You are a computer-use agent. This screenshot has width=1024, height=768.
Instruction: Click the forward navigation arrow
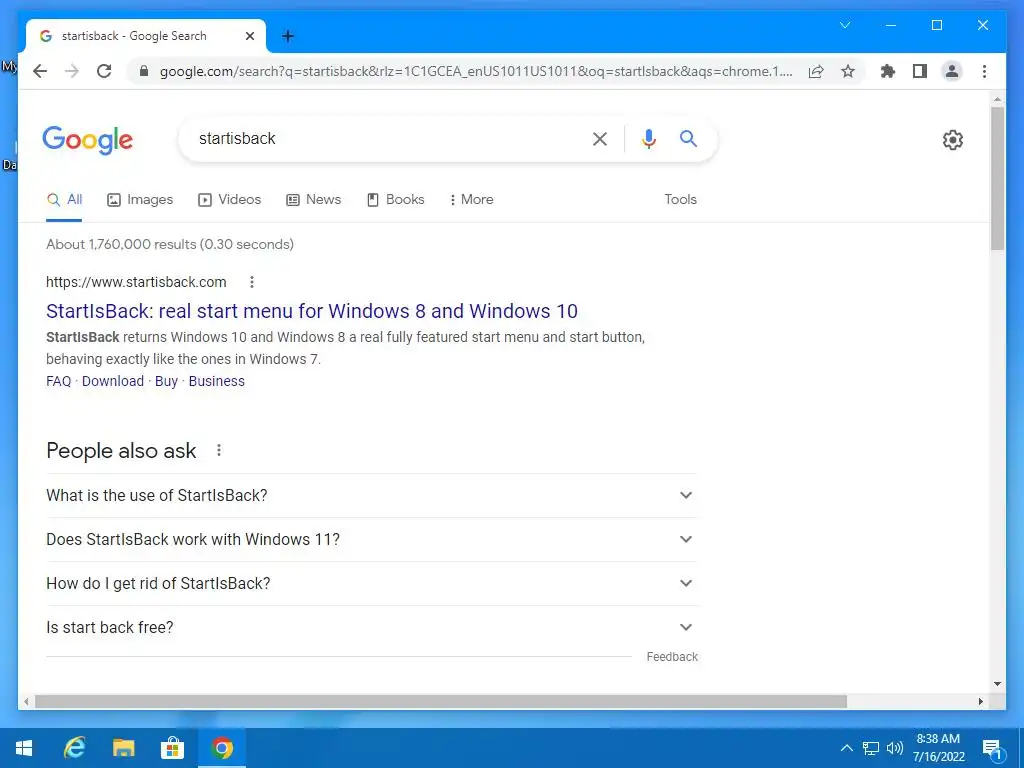[x=72, y=71]
